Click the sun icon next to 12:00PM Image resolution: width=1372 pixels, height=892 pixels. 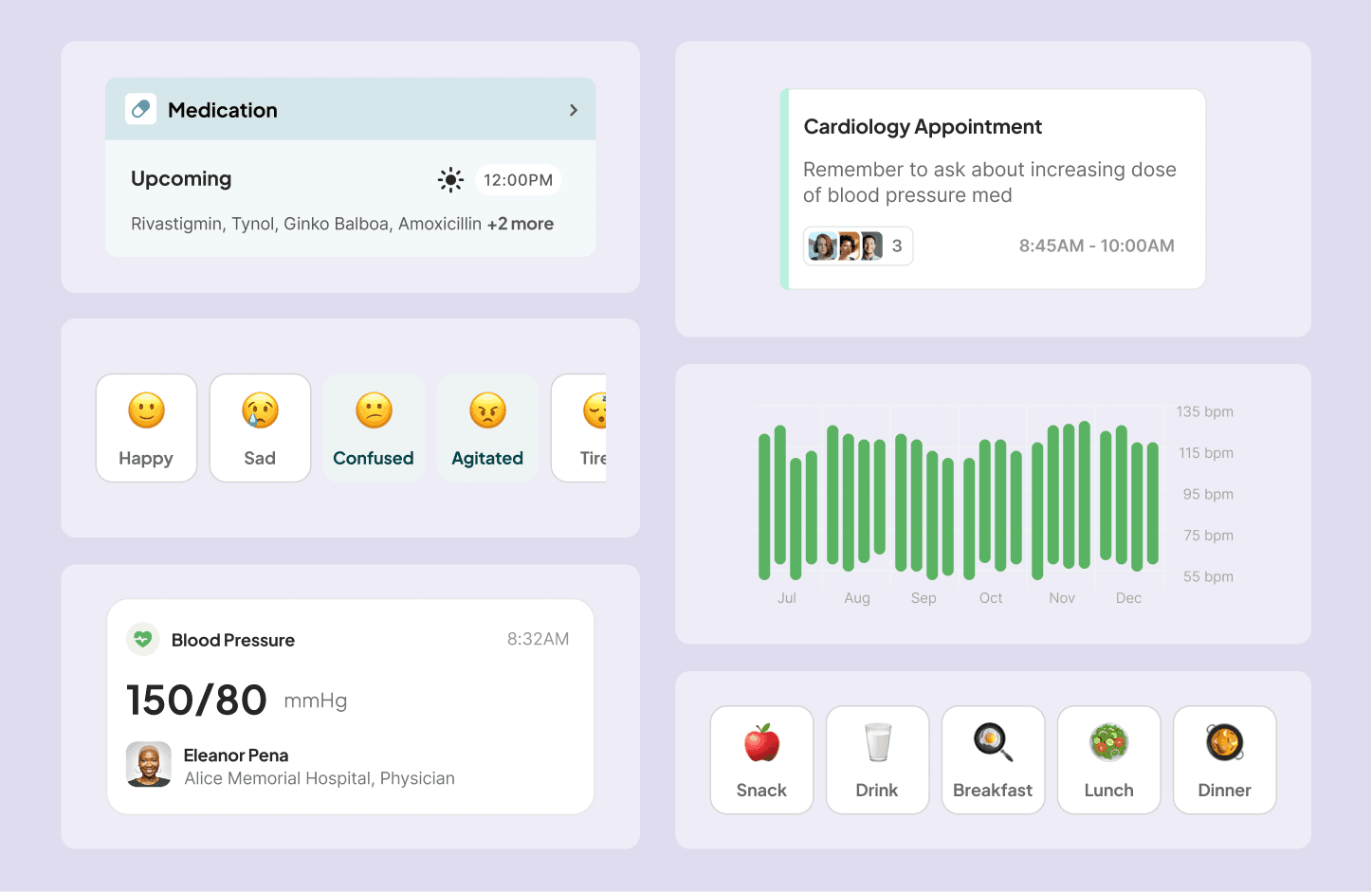pos(450,180)
